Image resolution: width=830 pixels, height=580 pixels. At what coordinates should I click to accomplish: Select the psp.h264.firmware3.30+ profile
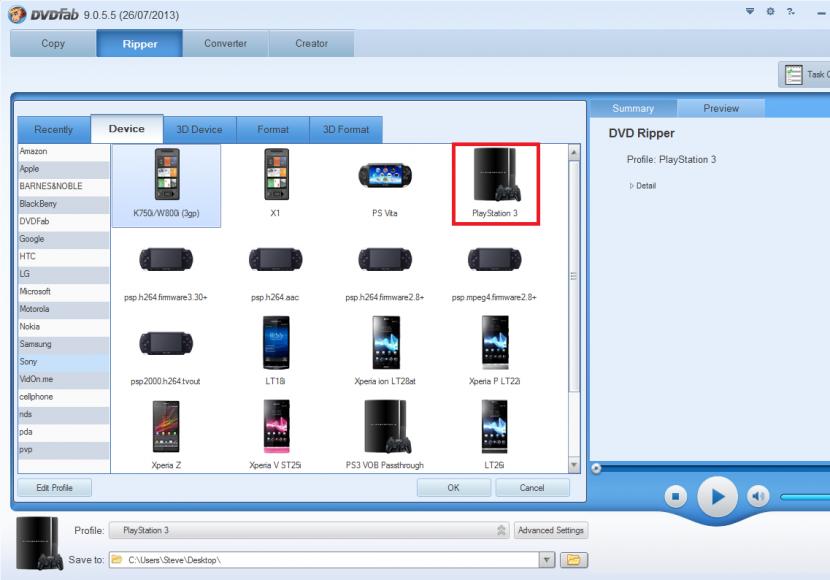point(166,273)
